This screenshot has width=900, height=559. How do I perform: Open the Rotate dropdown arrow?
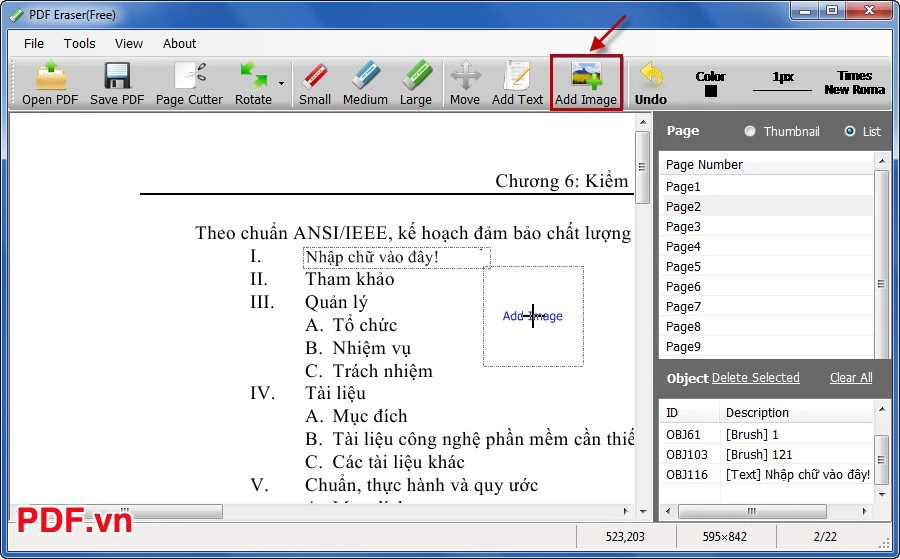click(281, 84)
